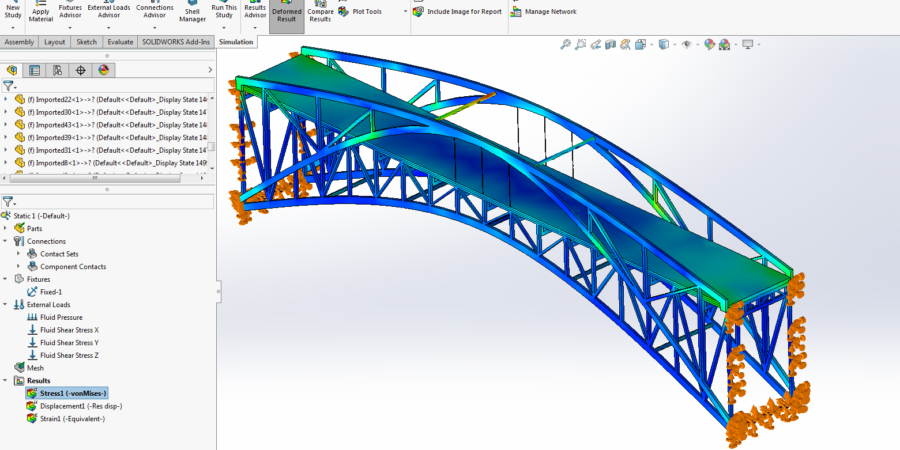The image size is (900, 450).
Task: Switch to the Evaluate tab
Action: tap(120, 42)
